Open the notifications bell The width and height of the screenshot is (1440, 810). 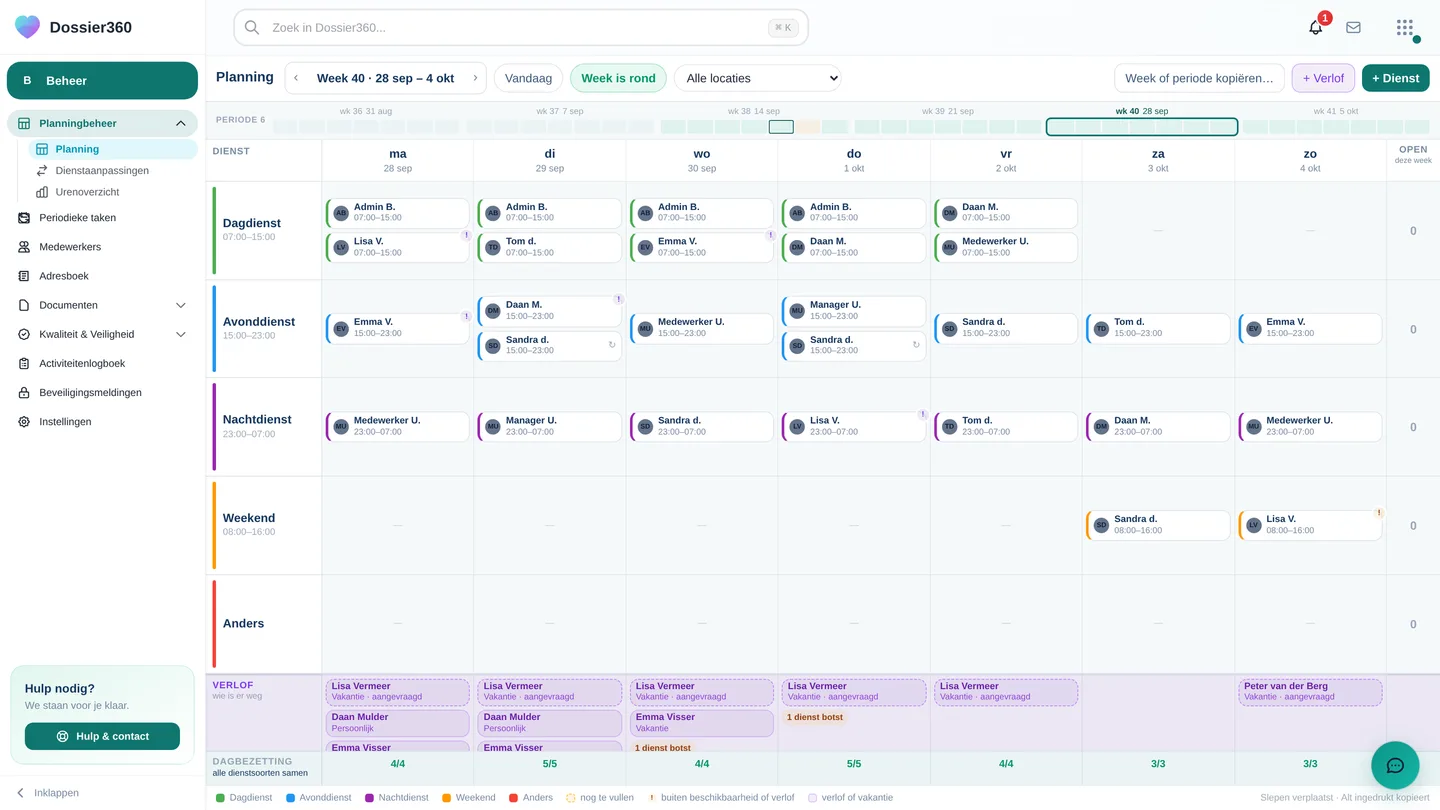pyautogui.click(x=1316, y=27)
